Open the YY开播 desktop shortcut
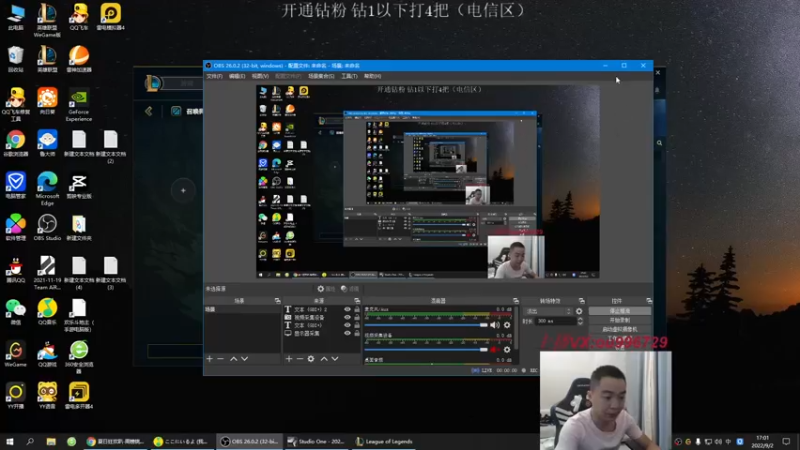Screen dimensions: 800x450 pos(15,396)
